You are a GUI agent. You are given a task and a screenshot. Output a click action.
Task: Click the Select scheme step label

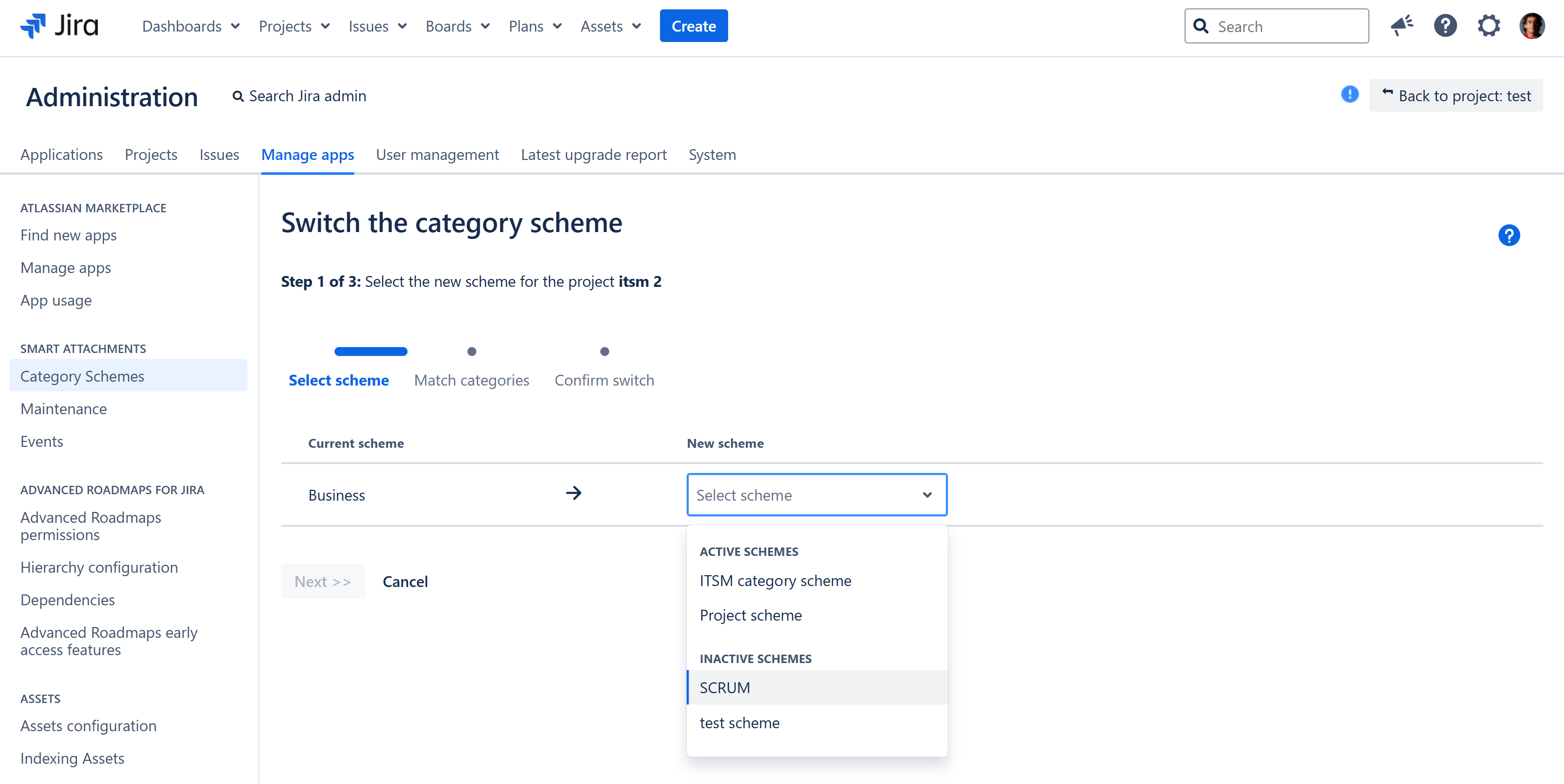click(339, 381)
